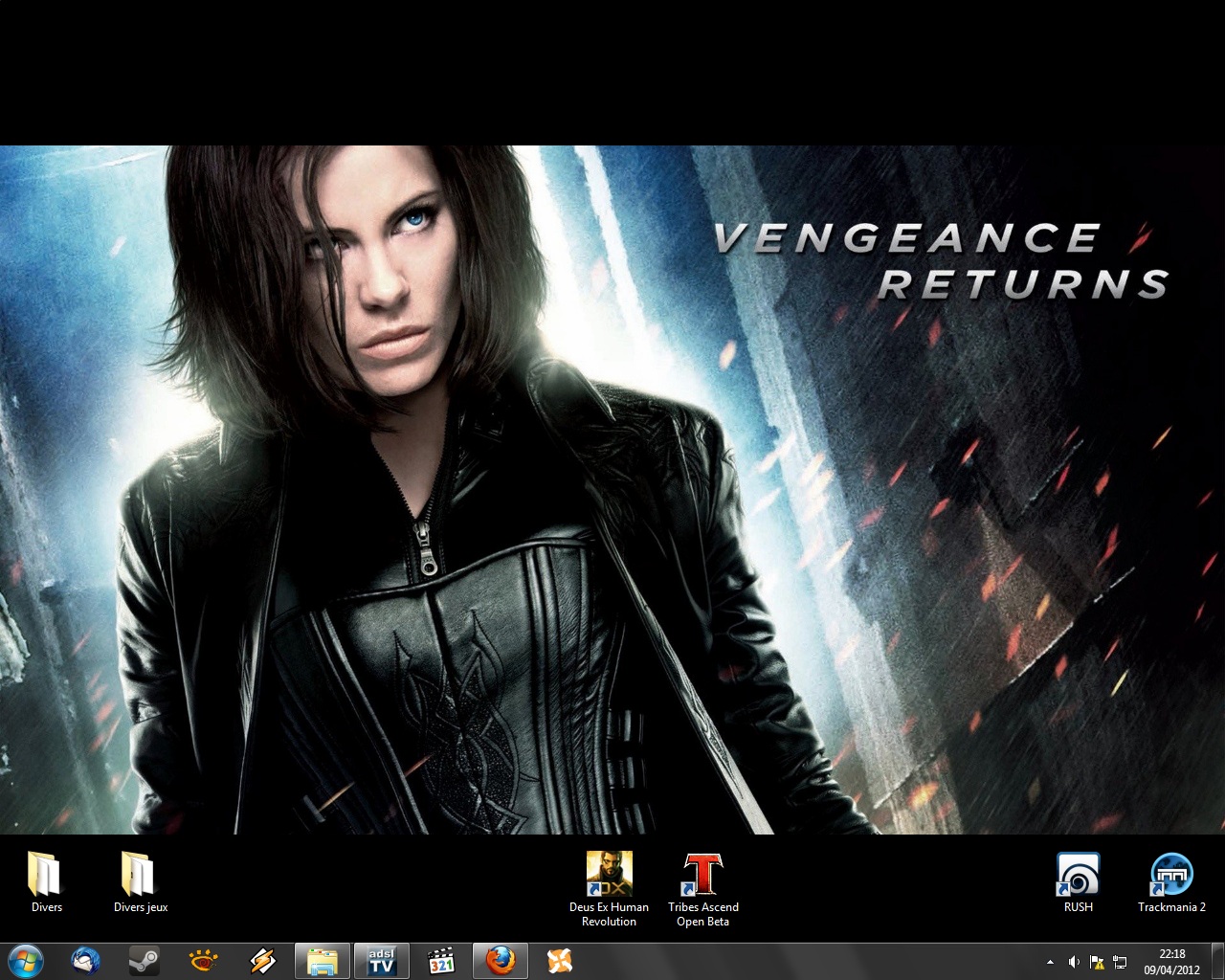Select the Divers jeux folder icon

pyautogui.click(x=140, y=884)
